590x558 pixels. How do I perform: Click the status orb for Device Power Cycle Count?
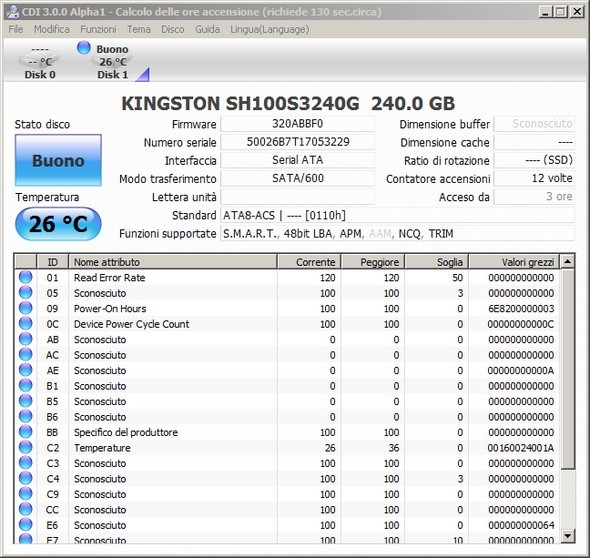tap(26, 324)
